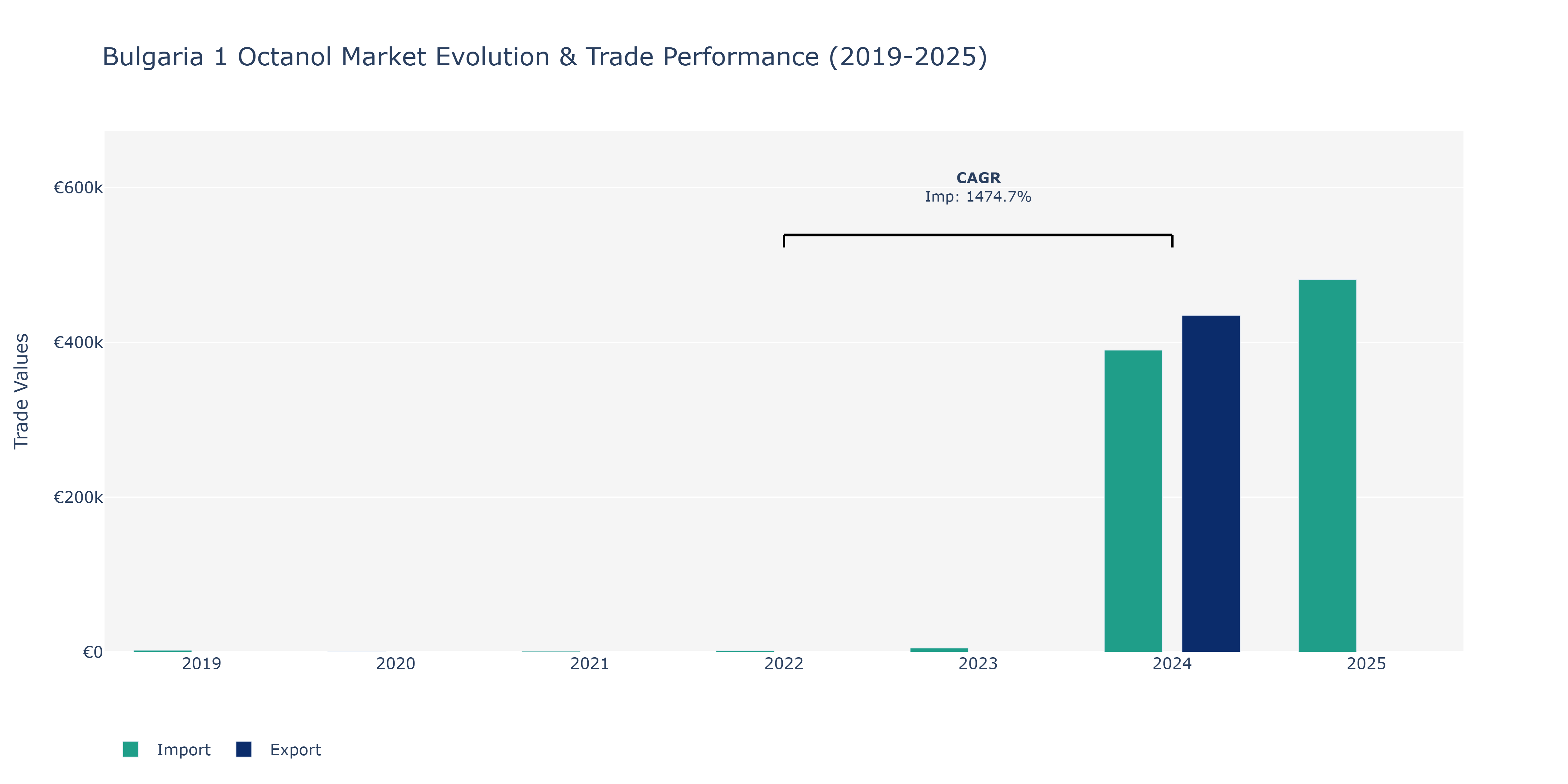Click the €600k axis tick label
The image size is (1568, 784).
pyautogui.click(x=78, y=188)
